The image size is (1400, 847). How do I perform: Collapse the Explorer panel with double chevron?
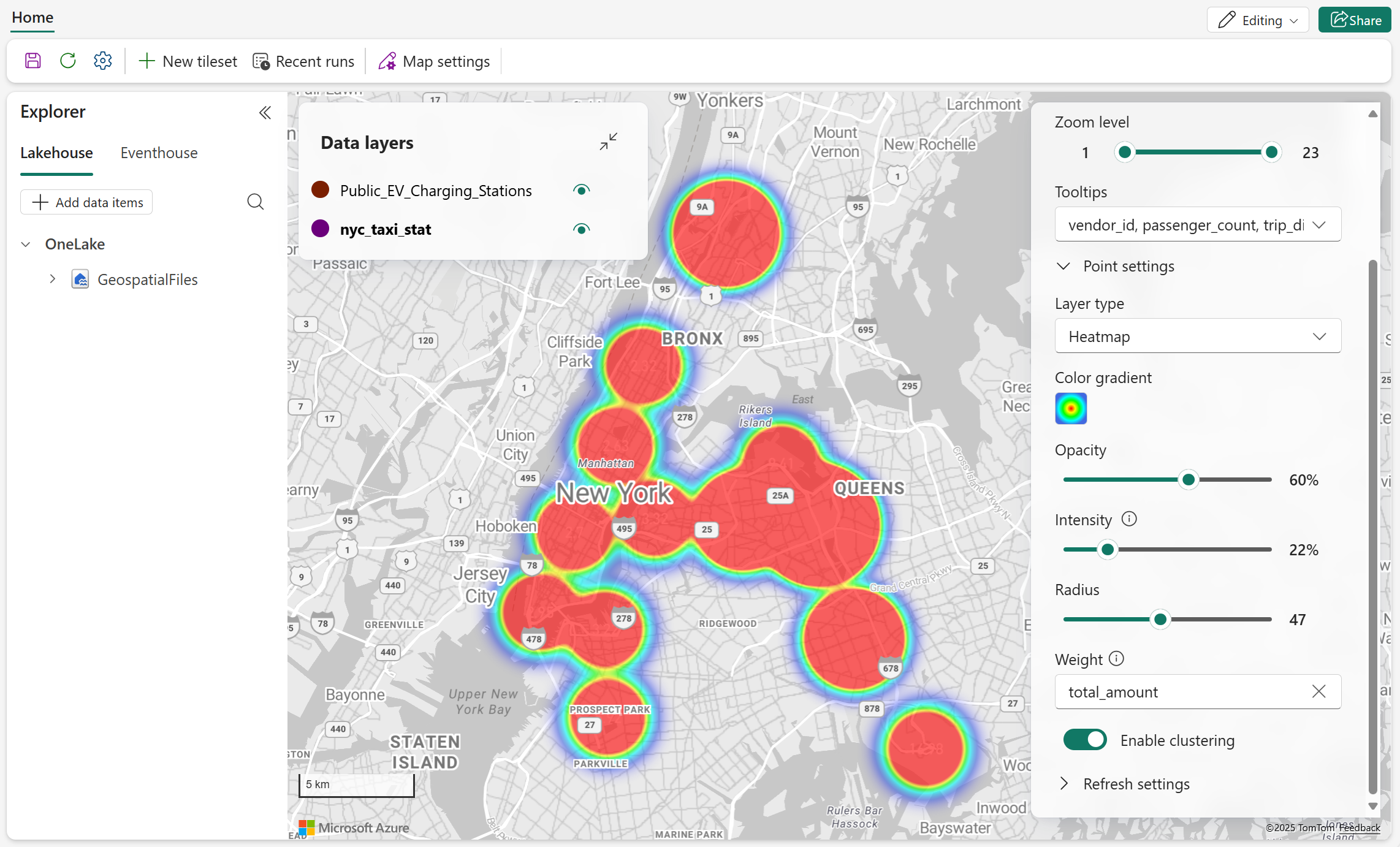point(265,113)
